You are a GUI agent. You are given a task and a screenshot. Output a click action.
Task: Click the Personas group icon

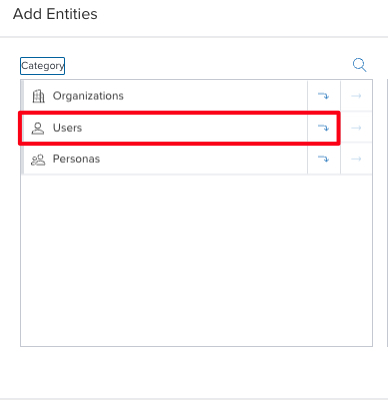[x=38, y=160]
